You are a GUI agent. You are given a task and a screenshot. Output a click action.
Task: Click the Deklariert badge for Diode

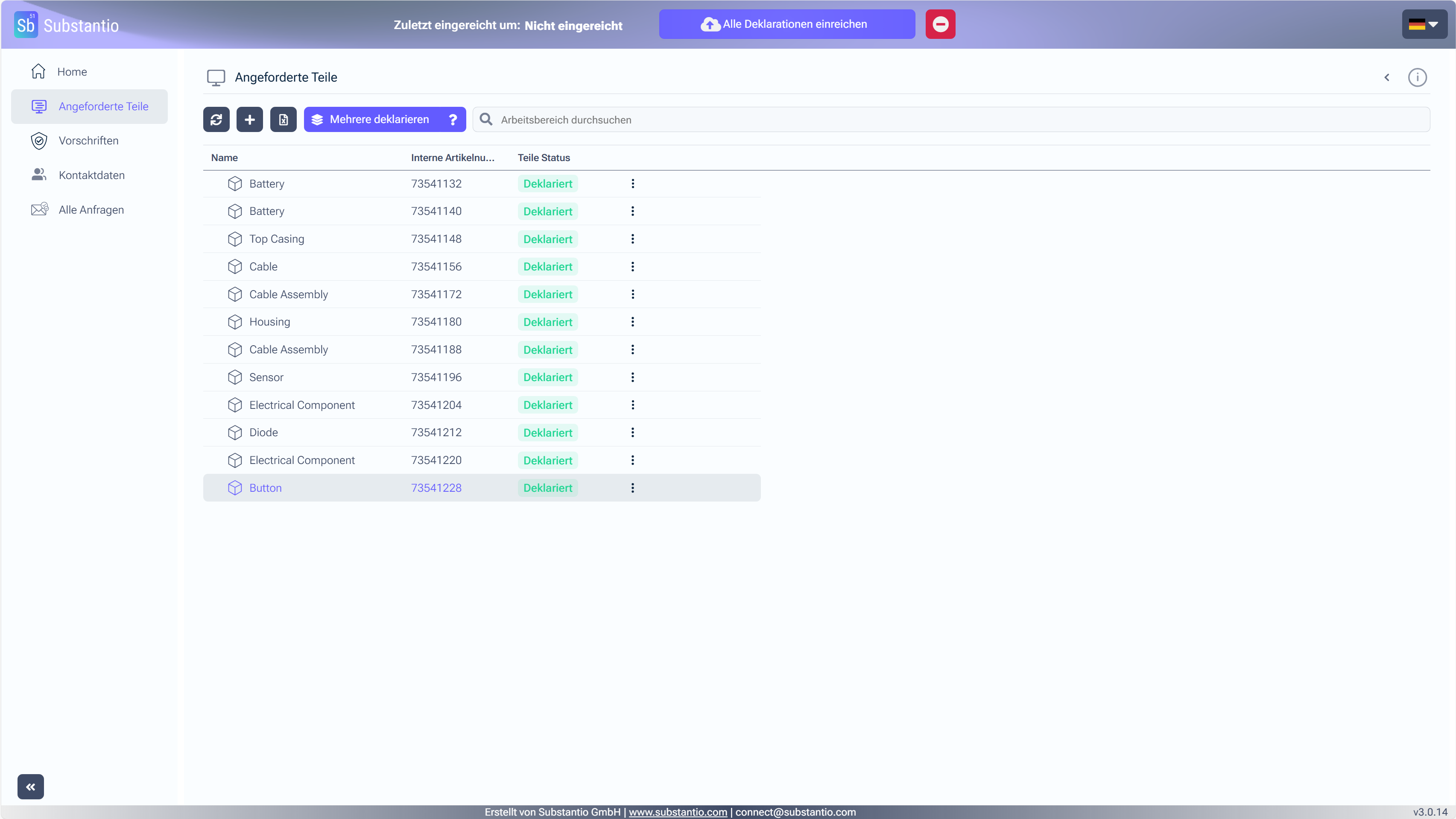click(548, 432)
